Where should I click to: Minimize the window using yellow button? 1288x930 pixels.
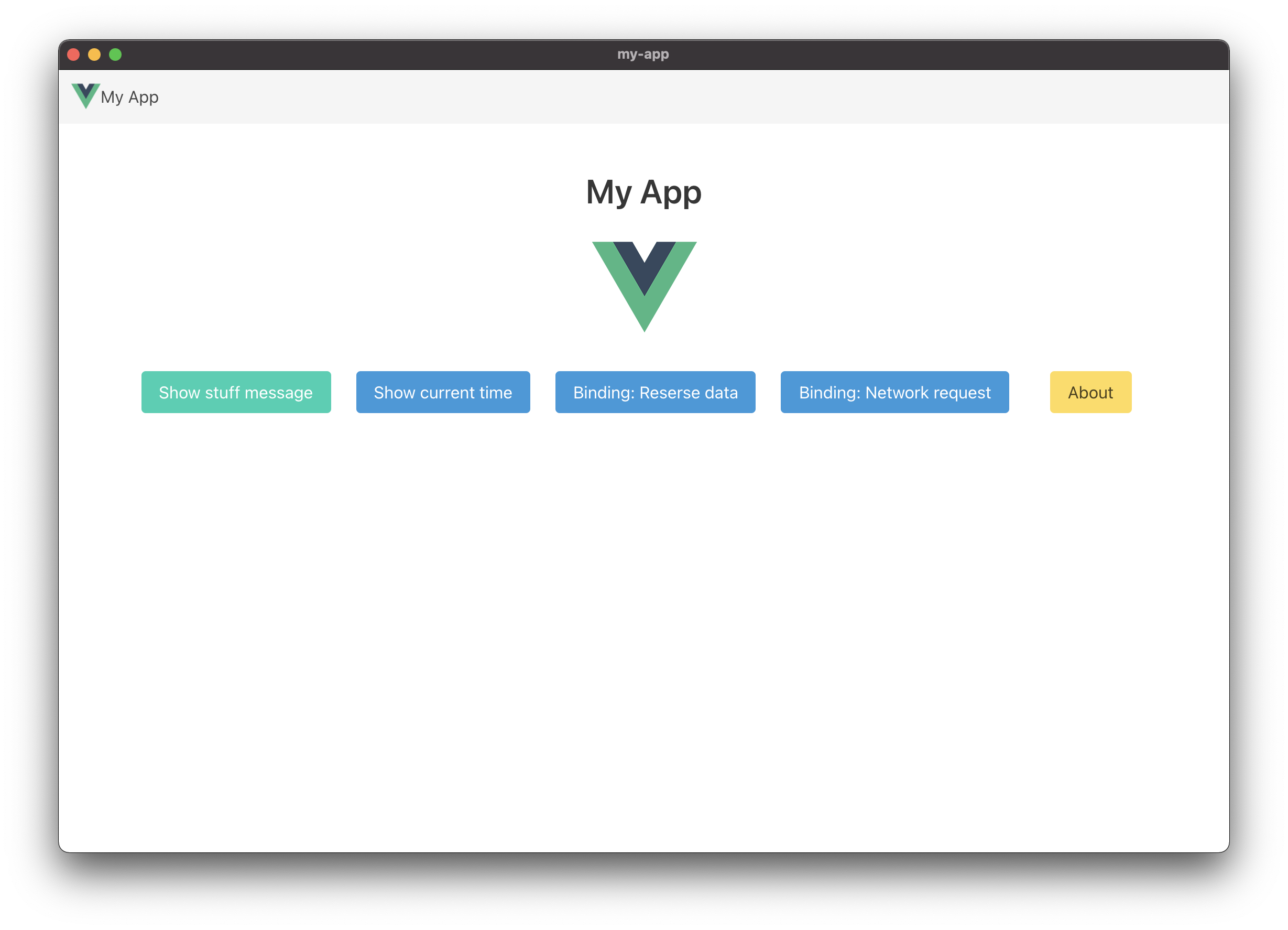point(94,55)
